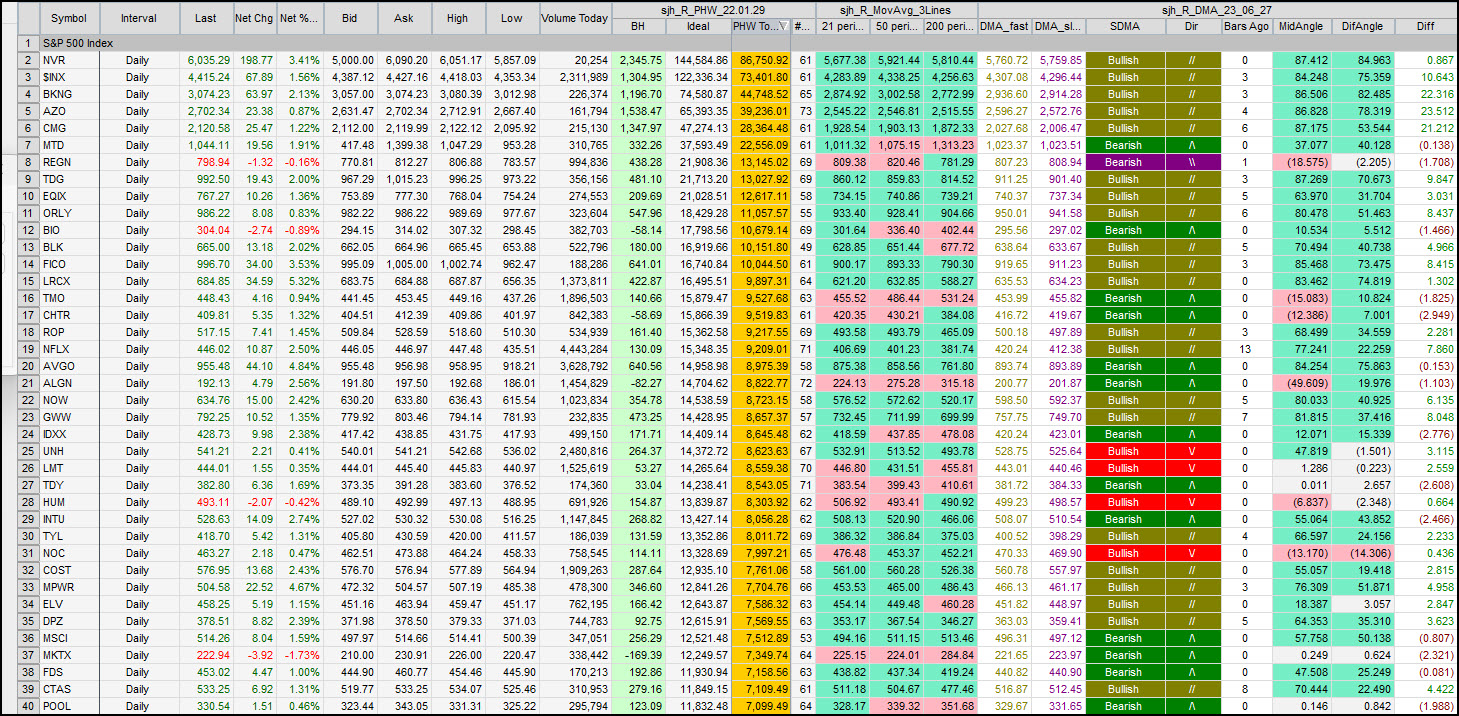Click Bars Ago value 13 for NFLX
1459x716 pixels.
pos(1246,349)
